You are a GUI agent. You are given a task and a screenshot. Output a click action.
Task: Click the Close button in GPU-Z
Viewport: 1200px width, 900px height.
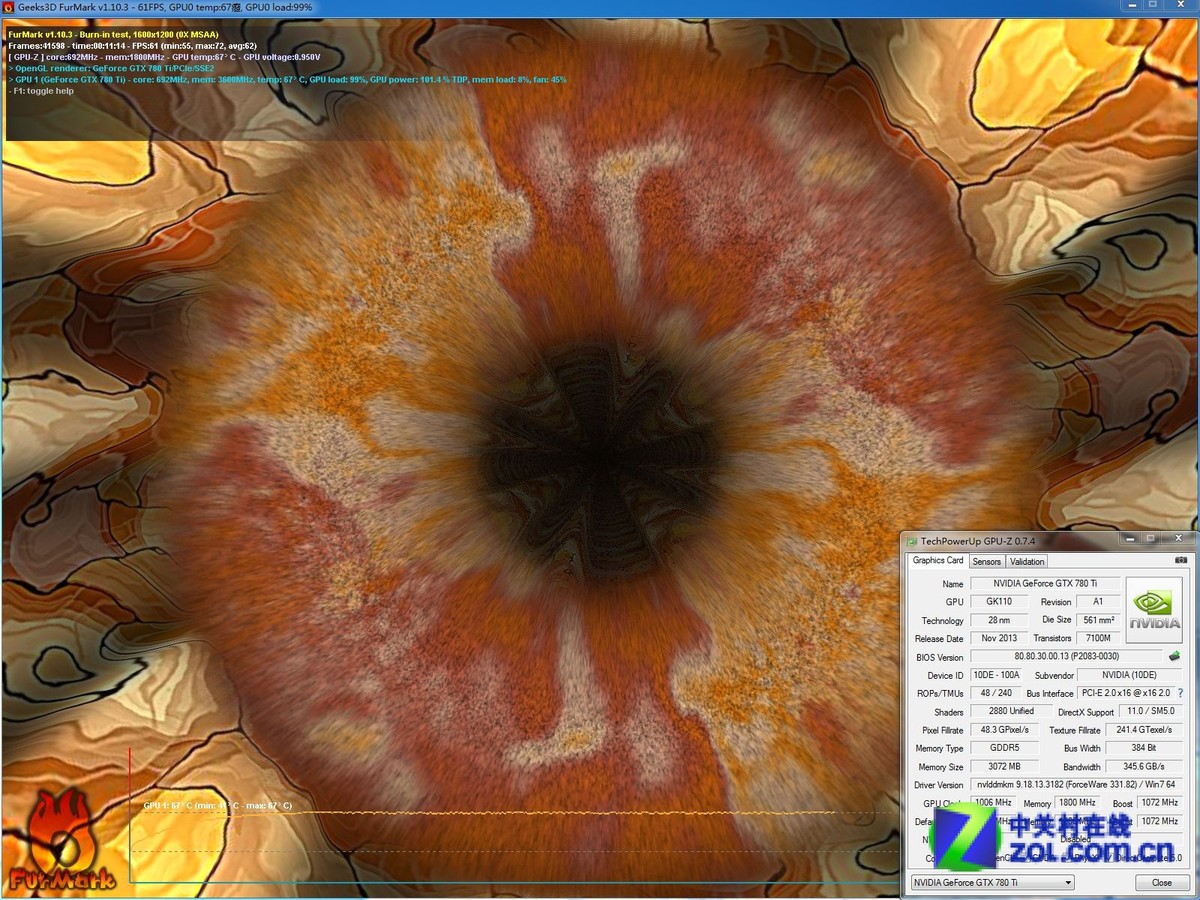[x=1161, y=883]
